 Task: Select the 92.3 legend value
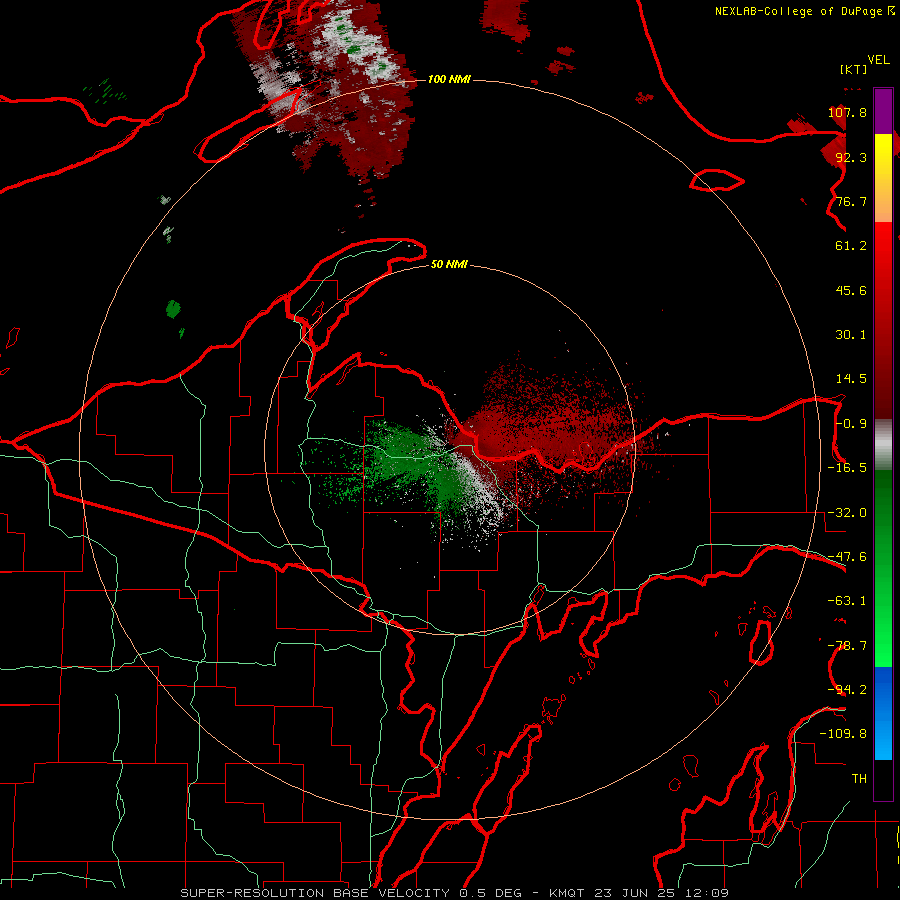click(x=851, y=157)
